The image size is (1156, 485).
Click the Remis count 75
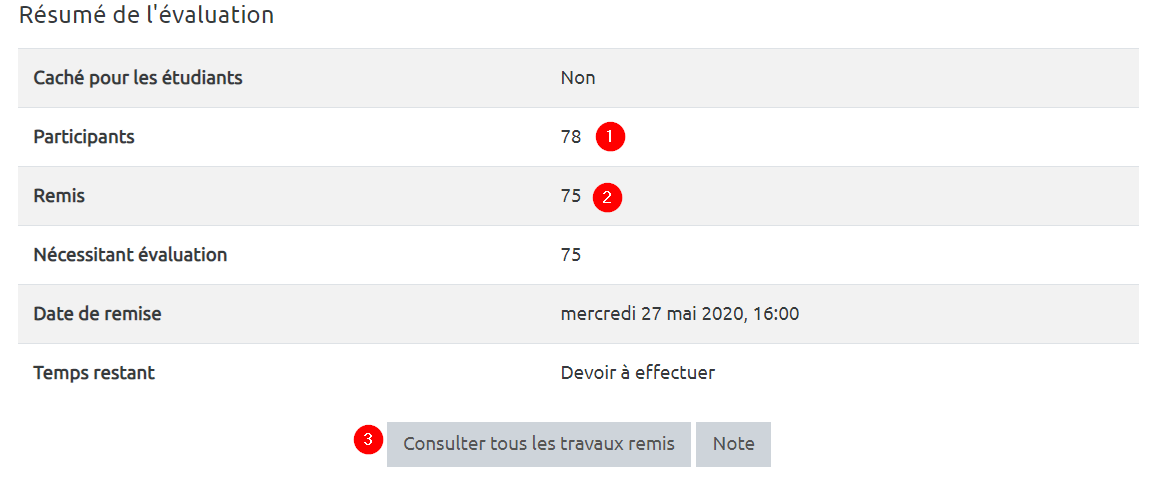tap(571, 196)
